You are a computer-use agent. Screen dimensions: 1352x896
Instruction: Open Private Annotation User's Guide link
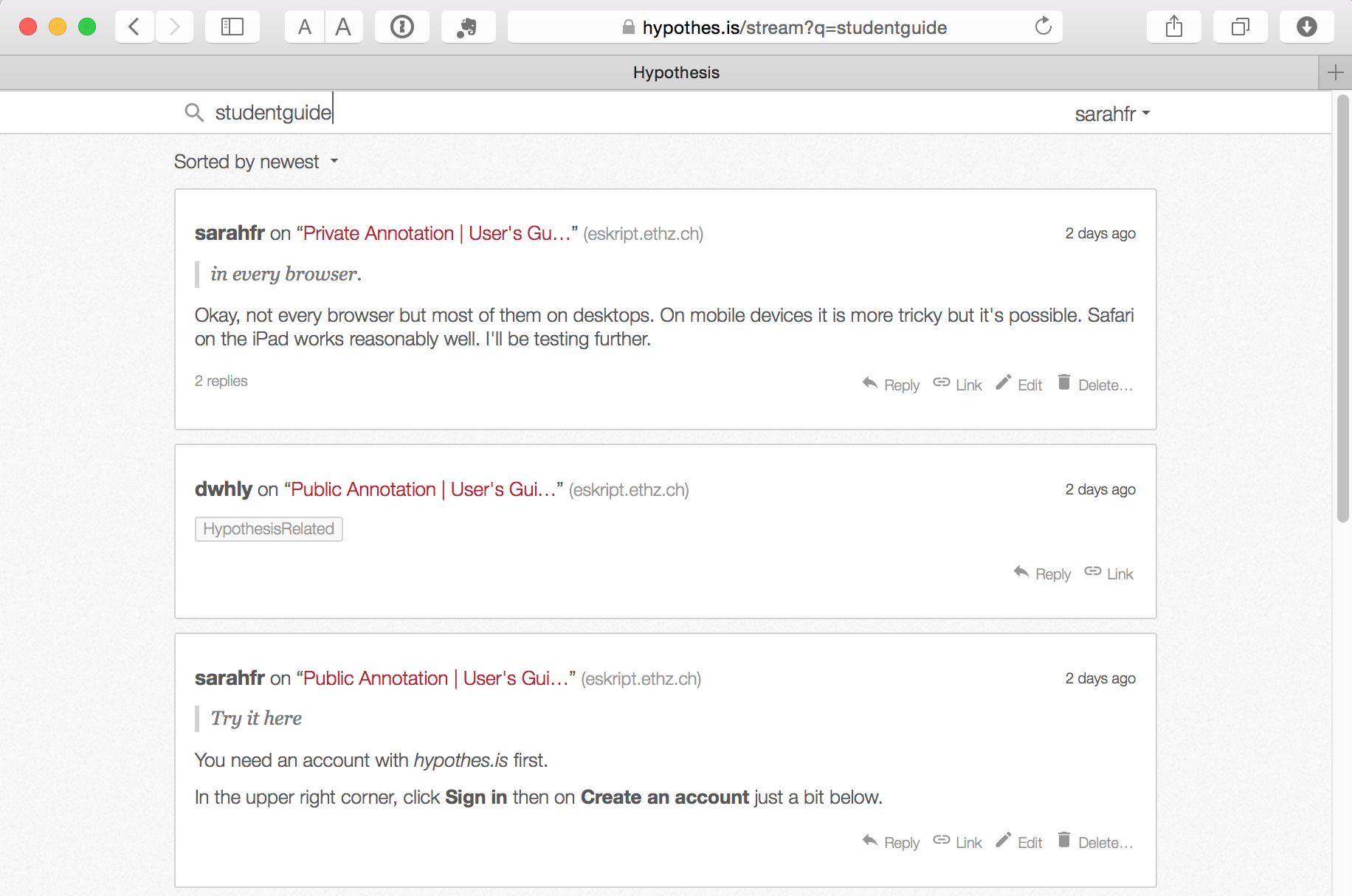pos(437,233)
